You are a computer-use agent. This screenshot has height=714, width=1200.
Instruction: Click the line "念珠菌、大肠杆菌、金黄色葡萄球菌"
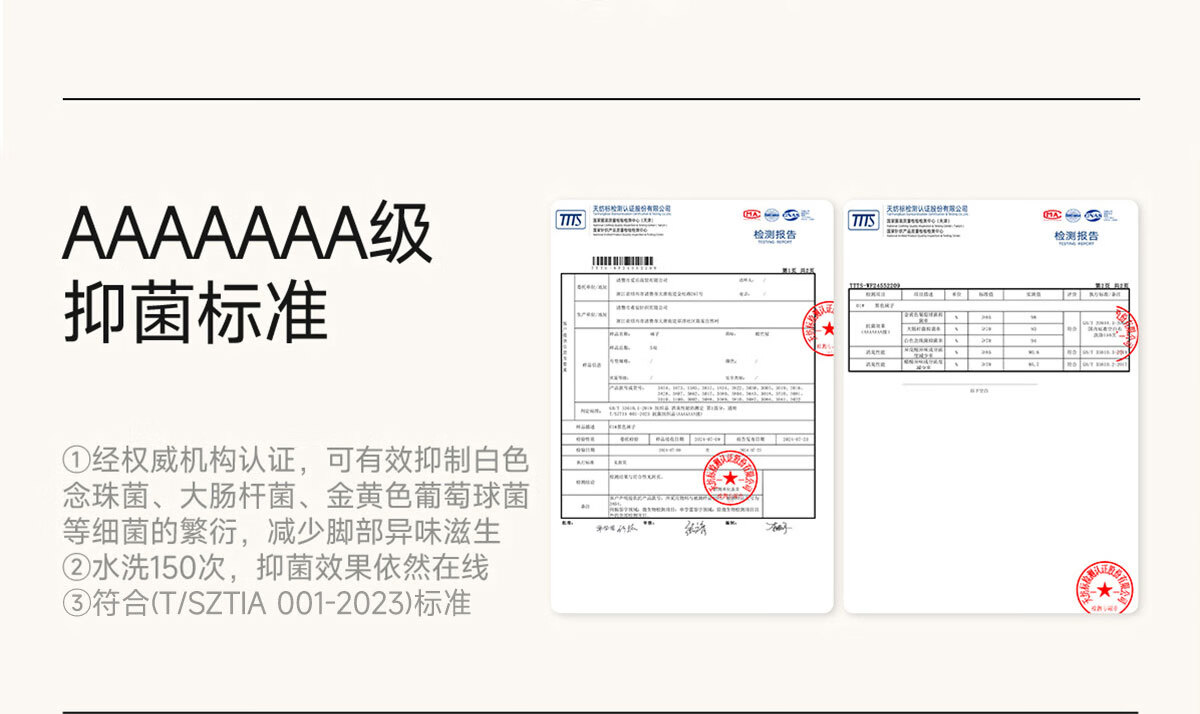coord(295,496)
